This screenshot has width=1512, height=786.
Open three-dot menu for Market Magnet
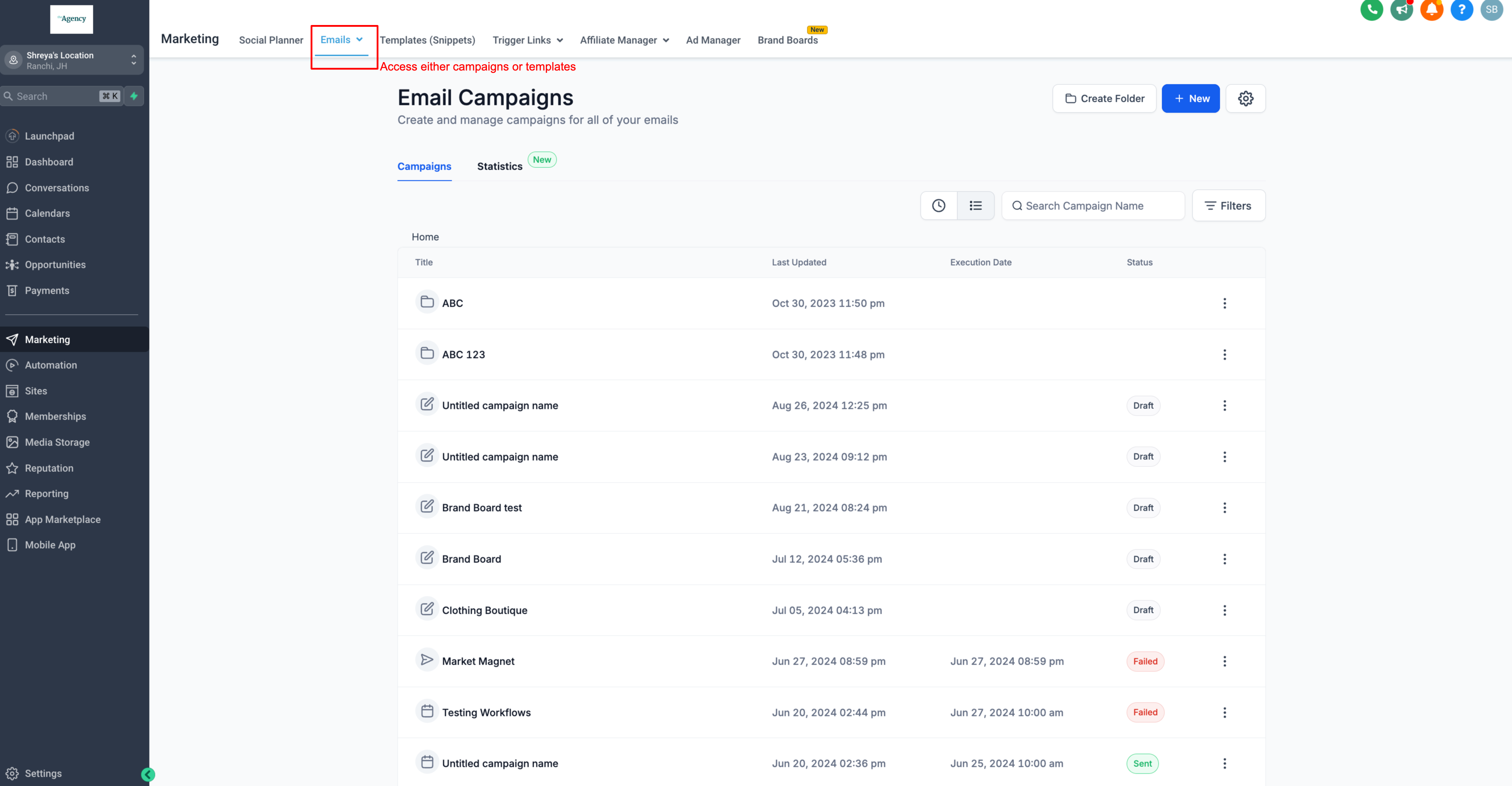[x=1225, y=661]
